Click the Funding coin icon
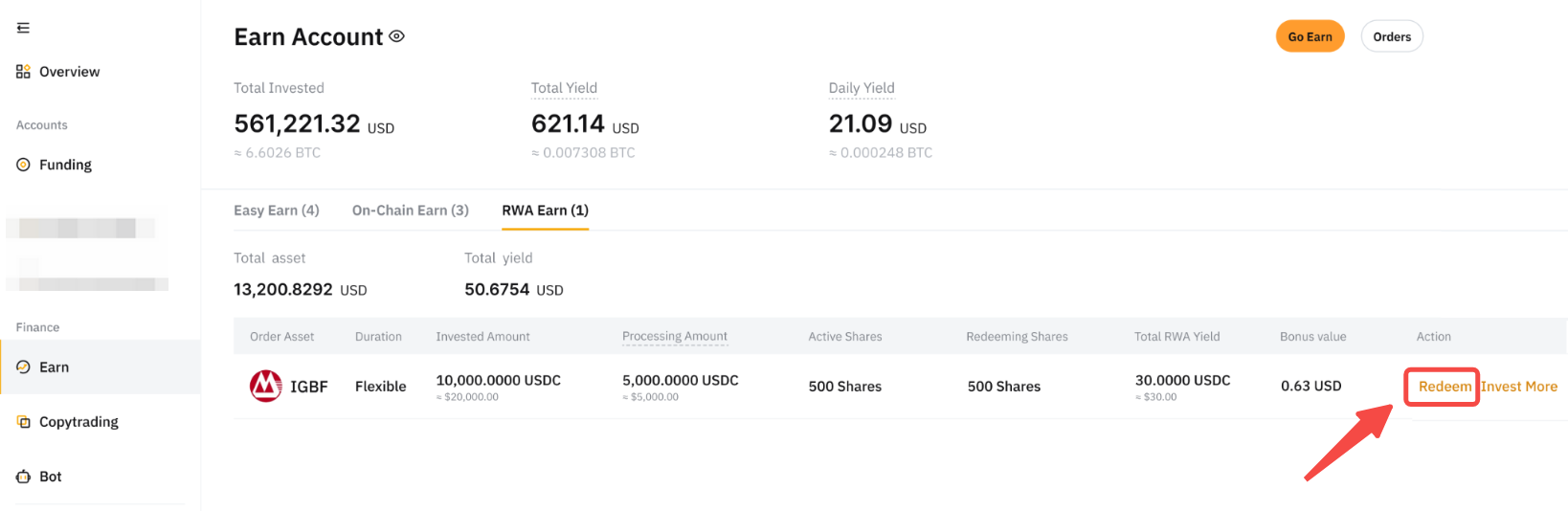The width and height of the screenshot is (1568, 511). point(23,165)
